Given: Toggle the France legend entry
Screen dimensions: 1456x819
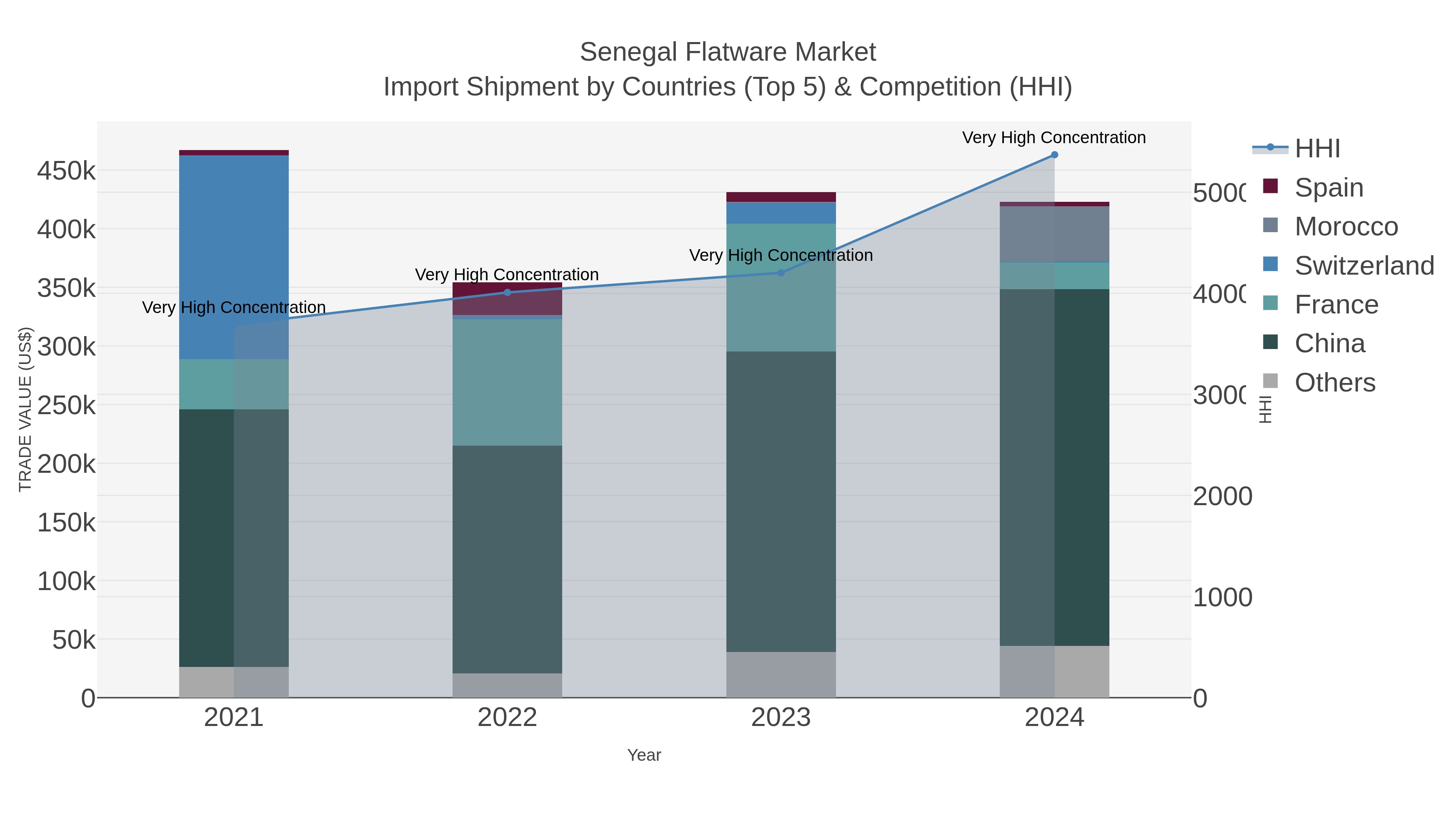Looking at the screenshot, I should 1321,304.
